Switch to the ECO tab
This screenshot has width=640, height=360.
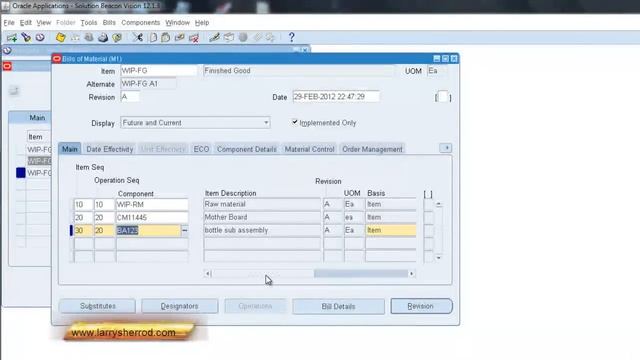(201, 149)
